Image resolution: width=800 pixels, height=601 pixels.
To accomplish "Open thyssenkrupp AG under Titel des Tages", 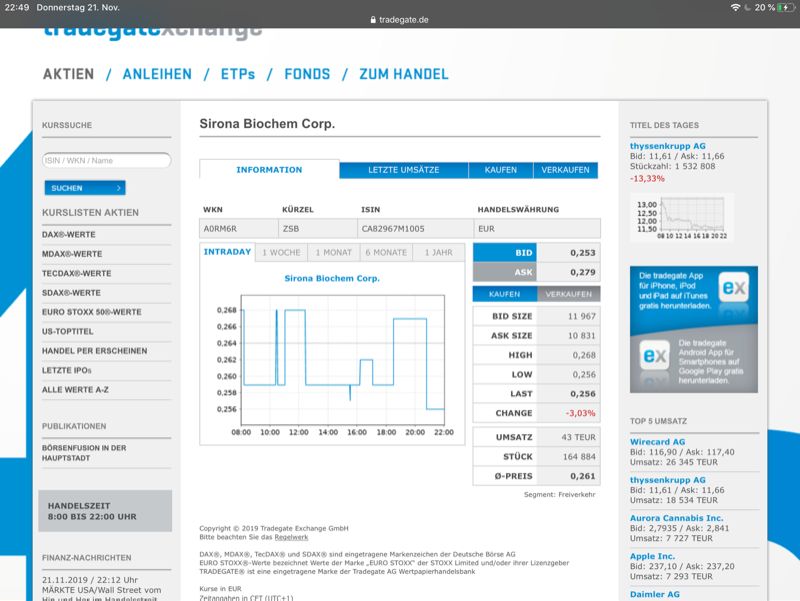I will [667, 146].
